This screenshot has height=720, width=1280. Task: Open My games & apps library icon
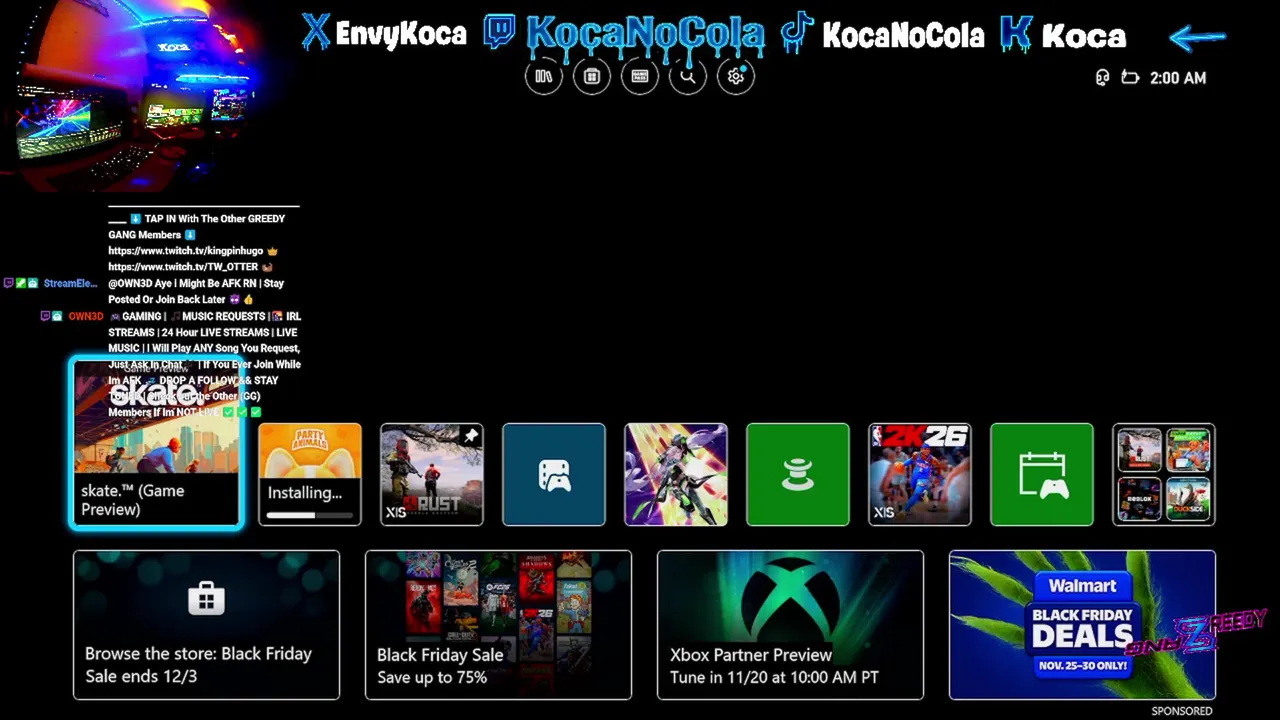tap(544, 76)
